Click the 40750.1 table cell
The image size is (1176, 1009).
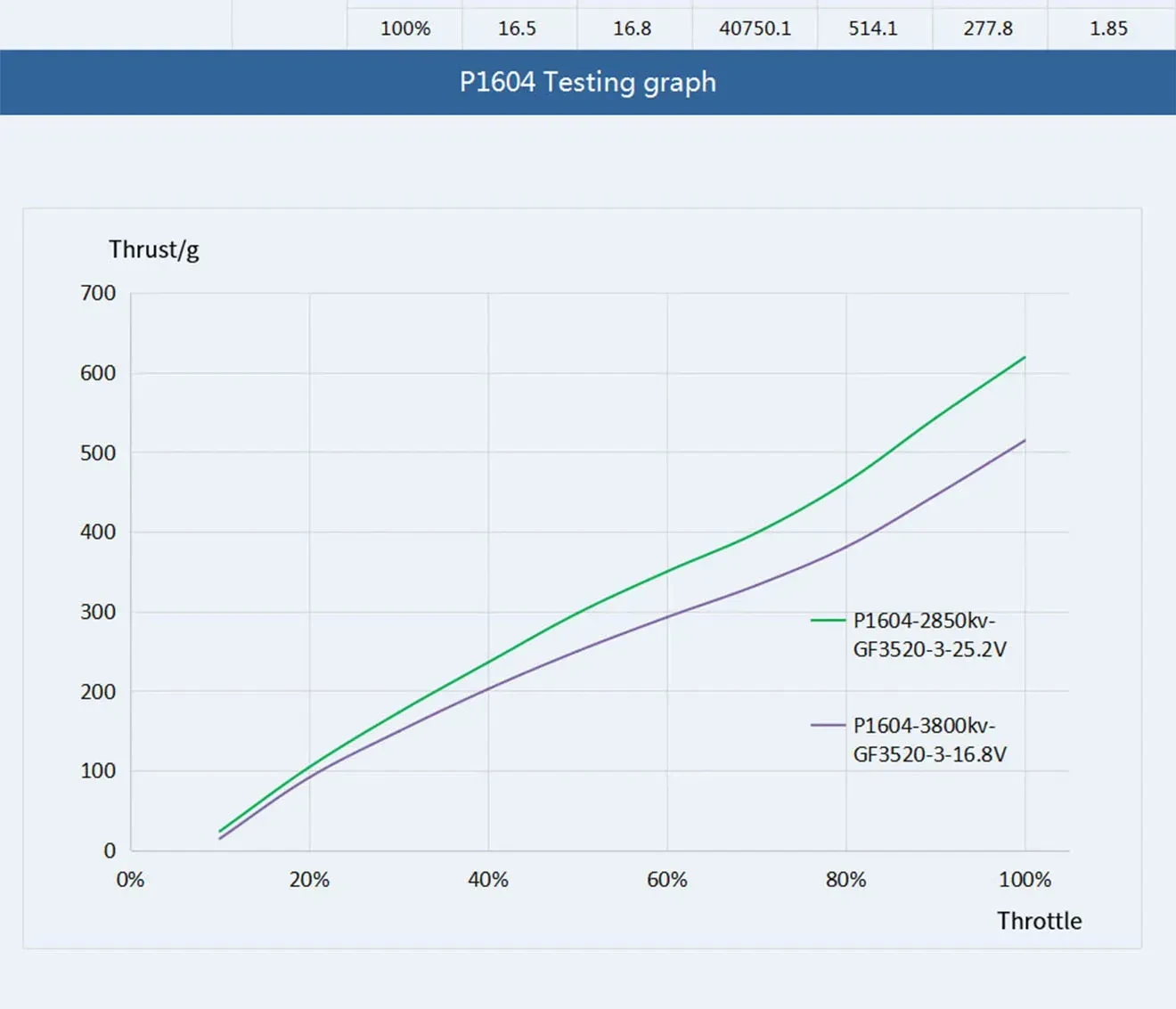pos(755,28)
